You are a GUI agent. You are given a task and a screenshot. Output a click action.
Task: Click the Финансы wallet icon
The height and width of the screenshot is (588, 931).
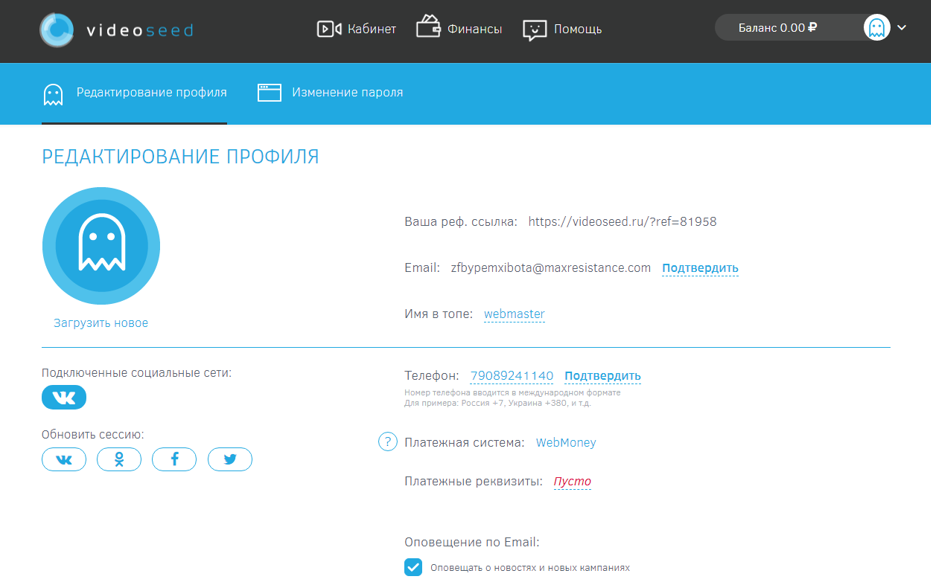click(x=428, y=27)
